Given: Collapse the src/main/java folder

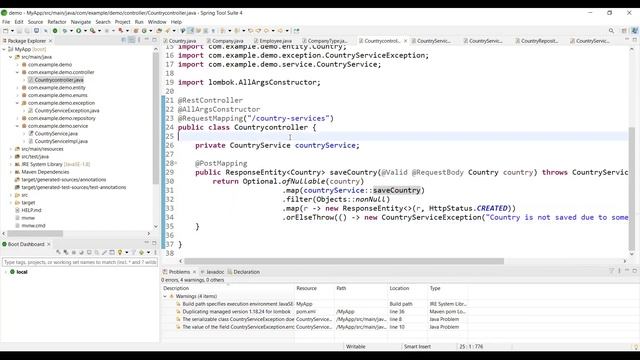Looking at the screenshot, I should point(11,57).
